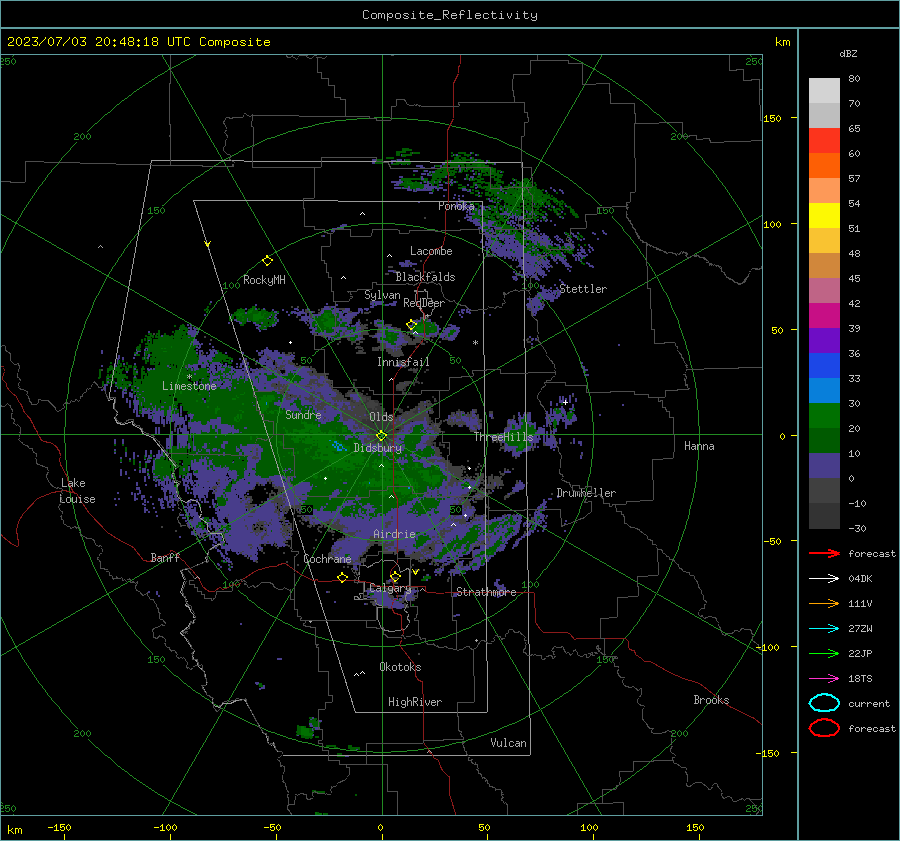Click the km unit label at bottom left
The height and width of the screenshot is (841, 900).
15,830
